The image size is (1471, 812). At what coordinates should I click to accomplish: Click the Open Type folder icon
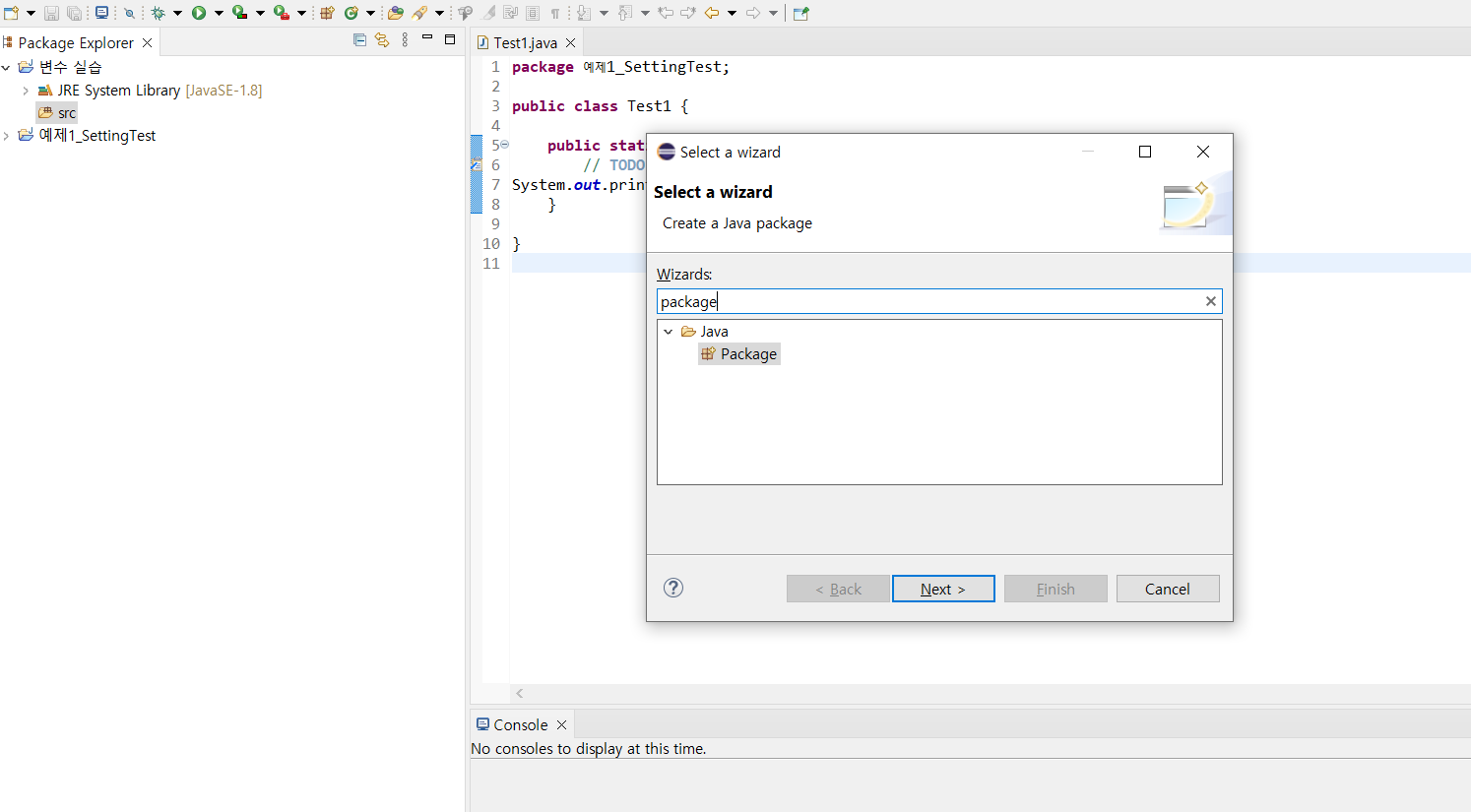(395, 13)
